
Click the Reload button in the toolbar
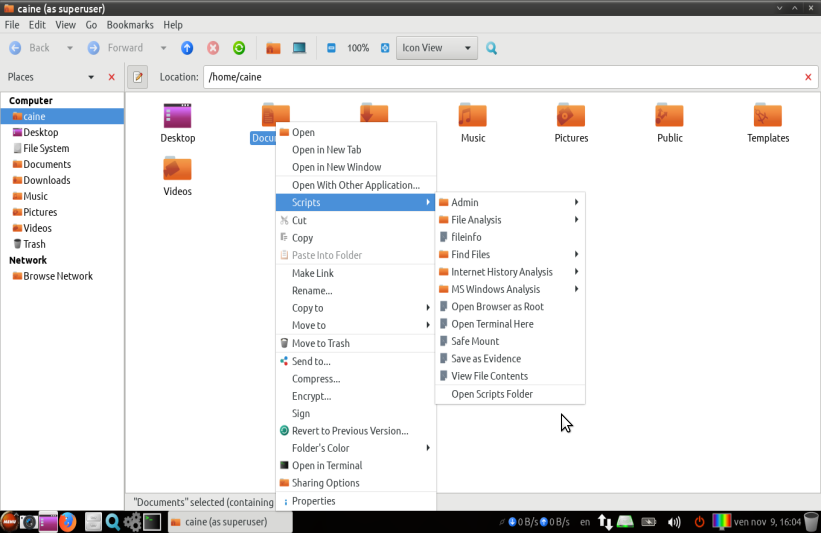coord(239,48)
